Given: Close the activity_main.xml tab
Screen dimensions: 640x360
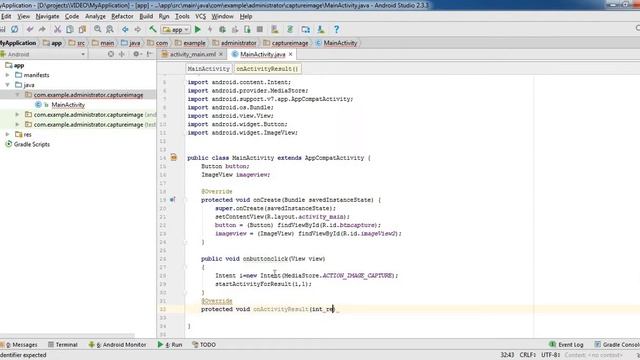Looking at the screenshot, I should coord(221,54).
